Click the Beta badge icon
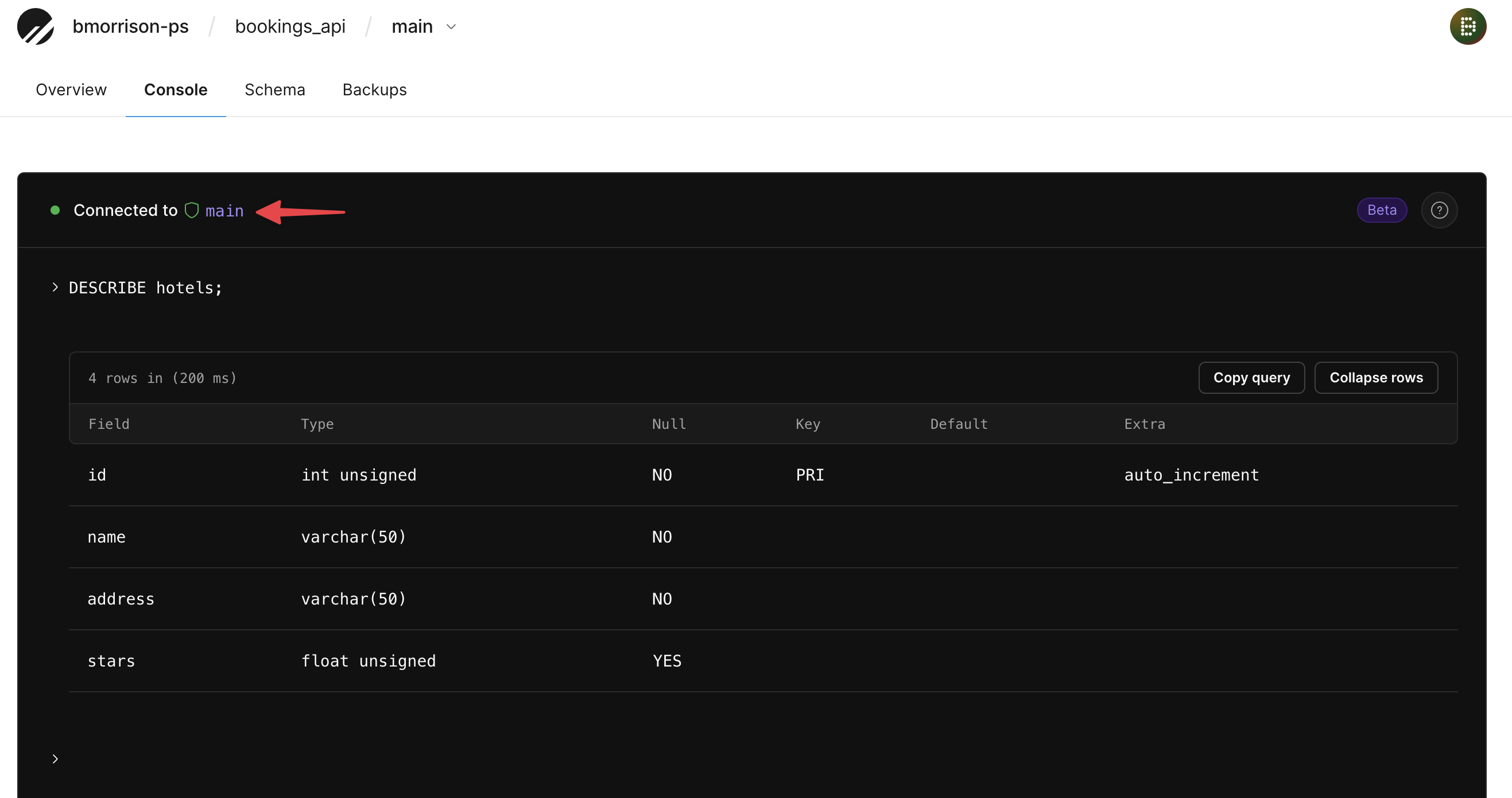 click(x=1382, y=210)
